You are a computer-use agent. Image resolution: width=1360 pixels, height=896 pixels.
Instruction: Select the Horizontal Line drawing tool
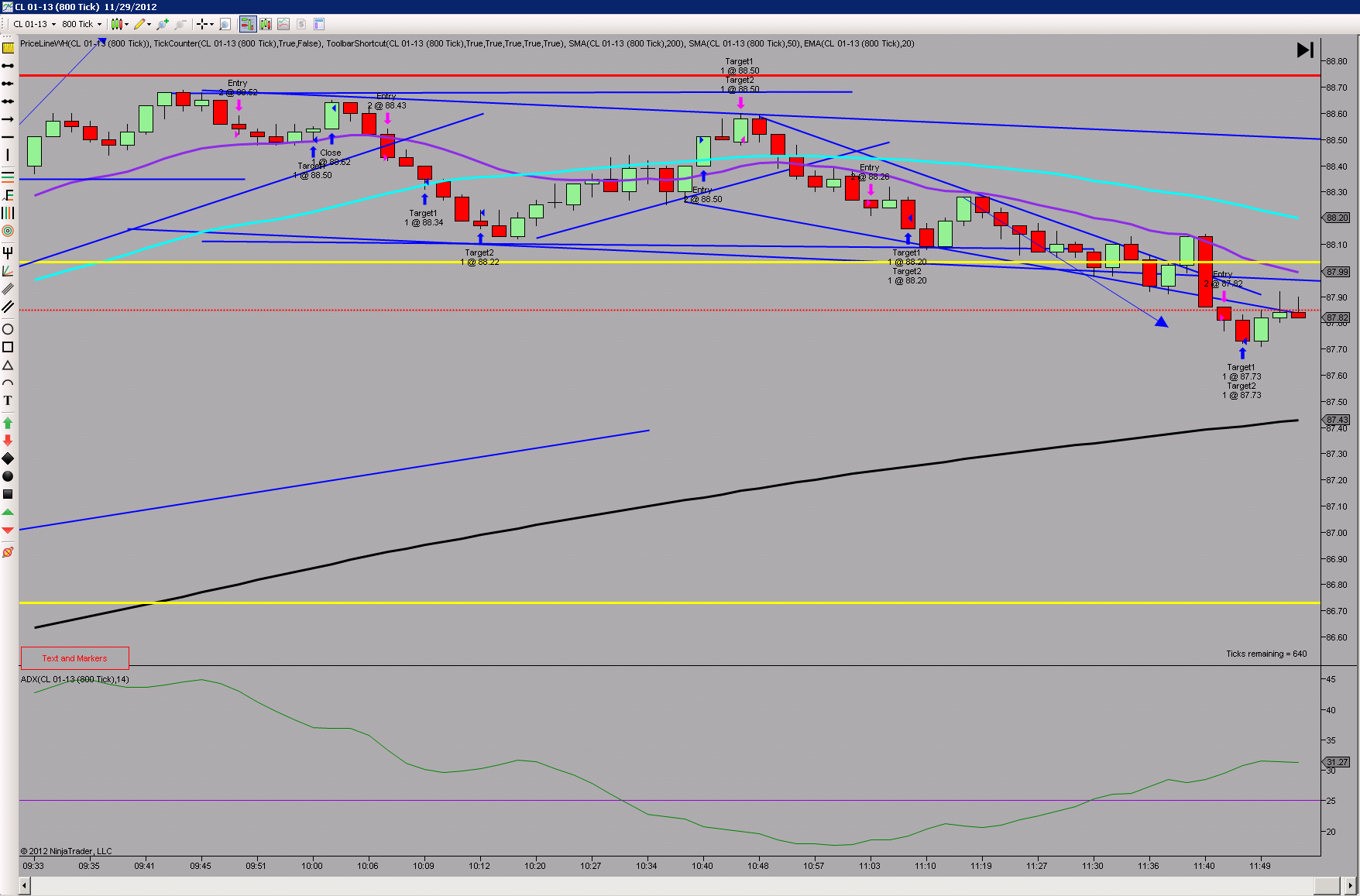point(8,137)
